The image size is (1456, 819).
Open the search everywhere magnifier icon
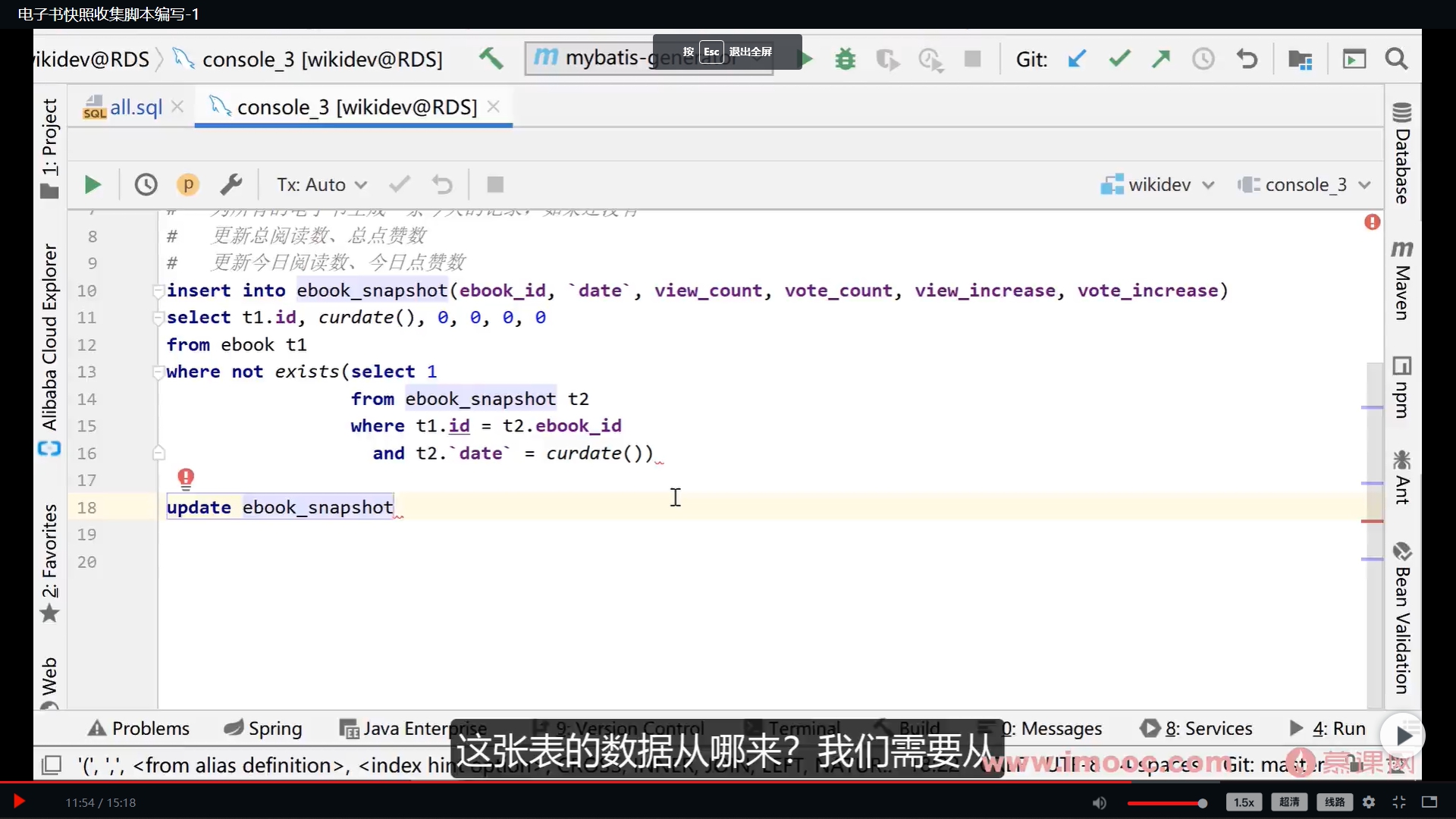[1396, 58]
